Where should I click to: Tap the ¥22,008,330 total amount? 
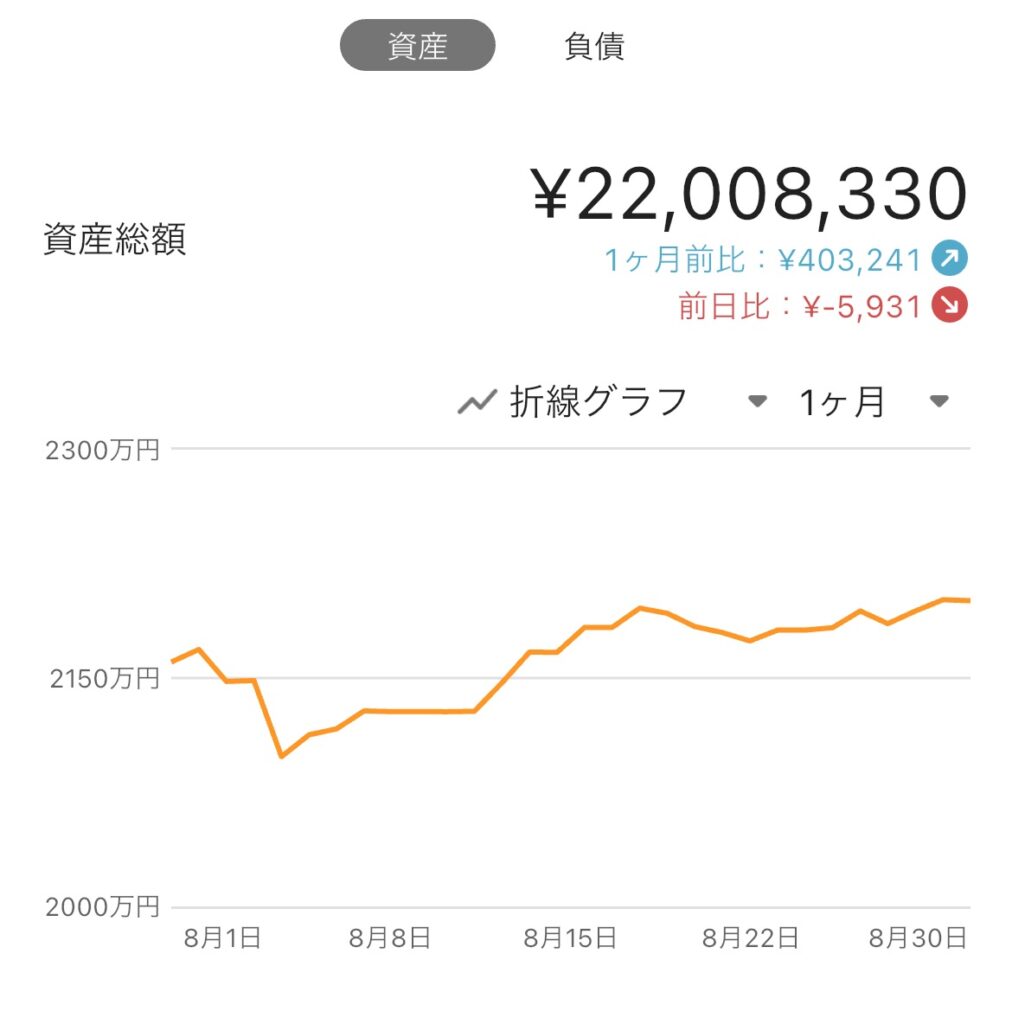point(749,195)
